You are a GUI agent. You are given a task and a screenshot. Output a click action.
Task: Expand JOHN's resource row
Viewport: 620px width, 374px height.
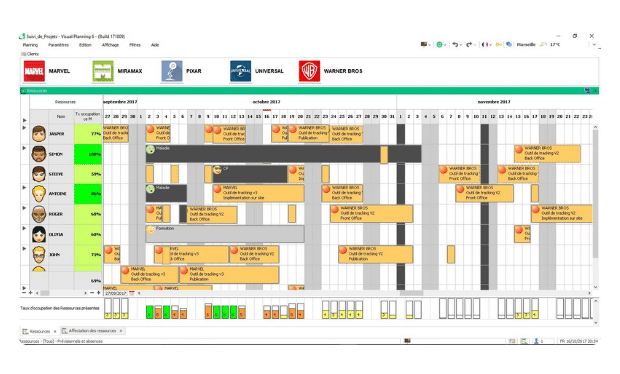[x=25, y=249]
